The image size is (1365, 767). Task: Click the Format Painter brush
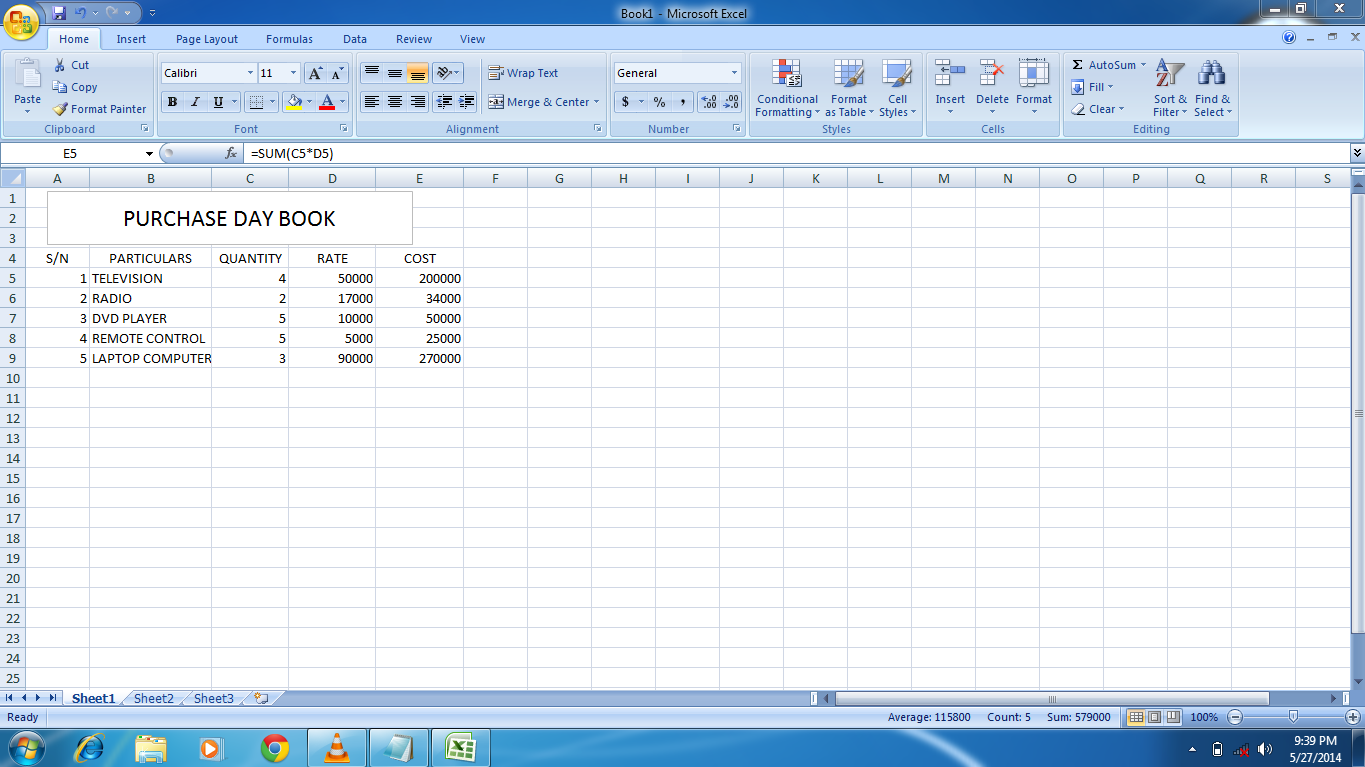pyautogui.click(x=100, y=109)
